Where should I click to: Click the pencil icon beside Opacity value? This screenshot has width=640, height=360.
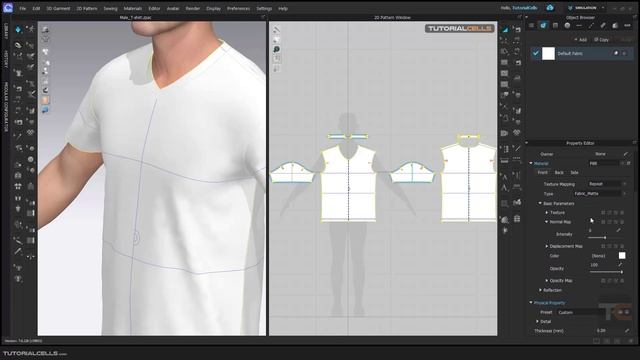click(x=620, y=264)
